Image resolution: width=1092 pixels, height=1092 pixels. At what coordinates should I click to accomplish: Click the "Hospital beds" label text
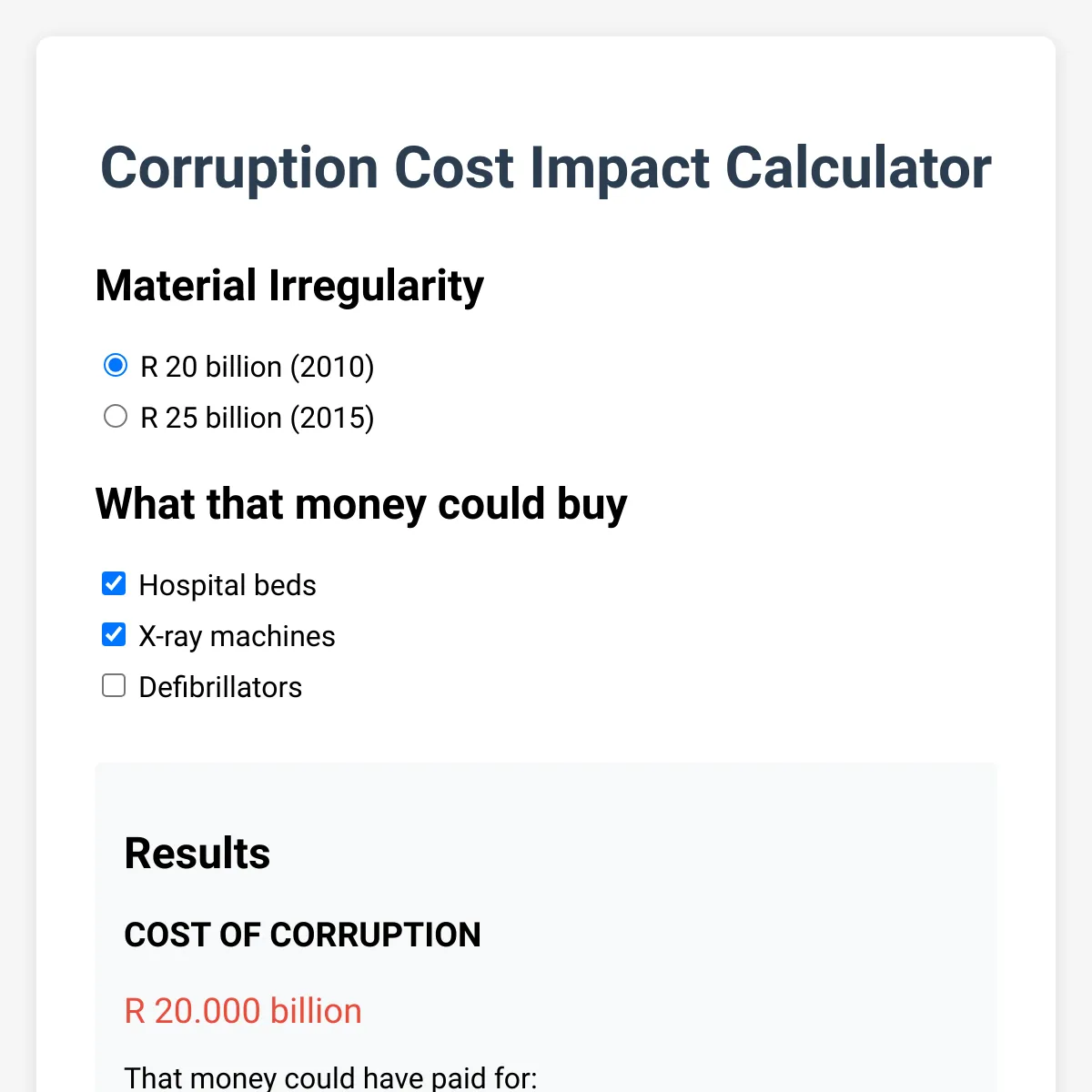(x=227, y=585)
